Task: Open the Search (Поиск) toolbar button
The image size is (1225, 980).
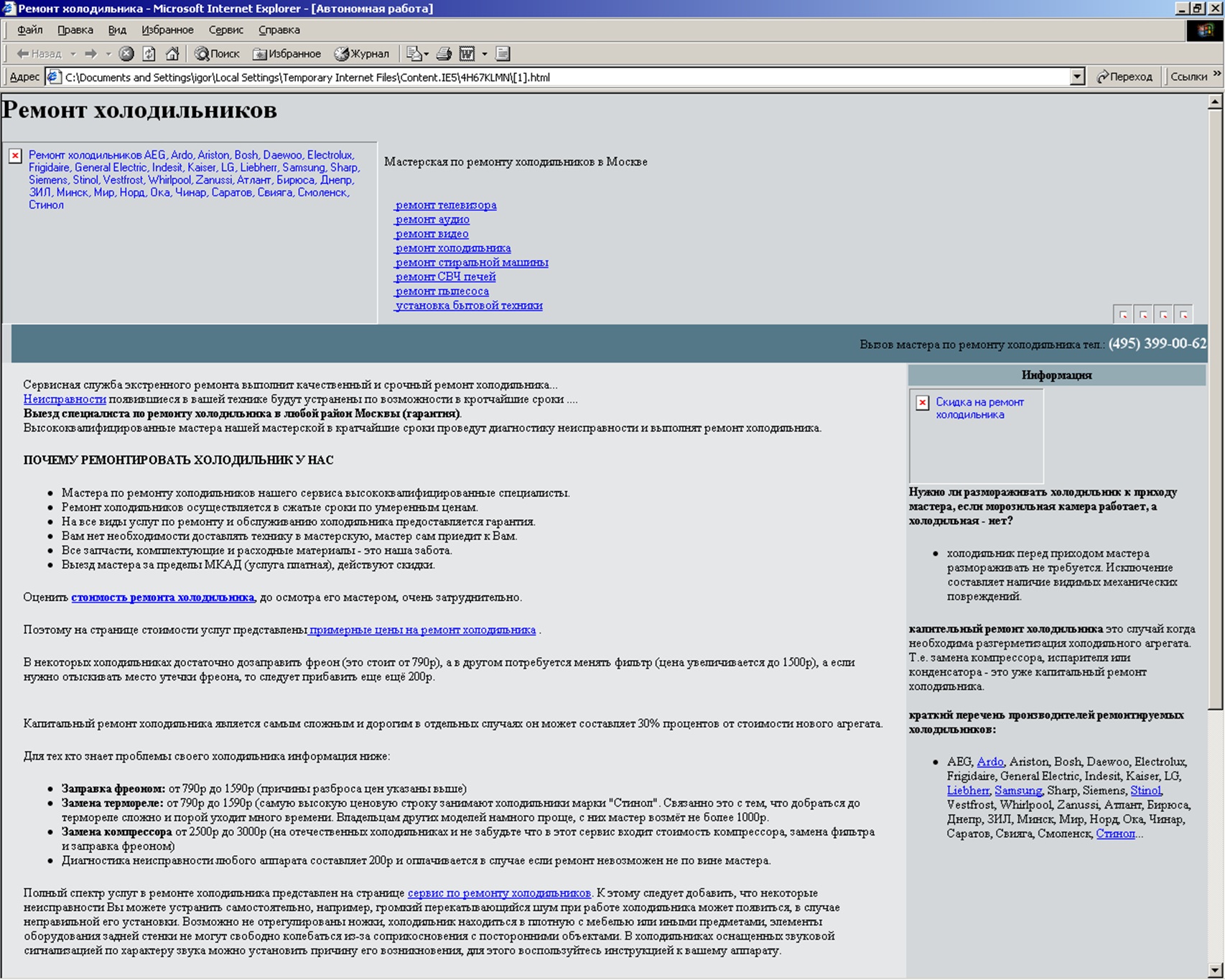Action: [217, 54]
